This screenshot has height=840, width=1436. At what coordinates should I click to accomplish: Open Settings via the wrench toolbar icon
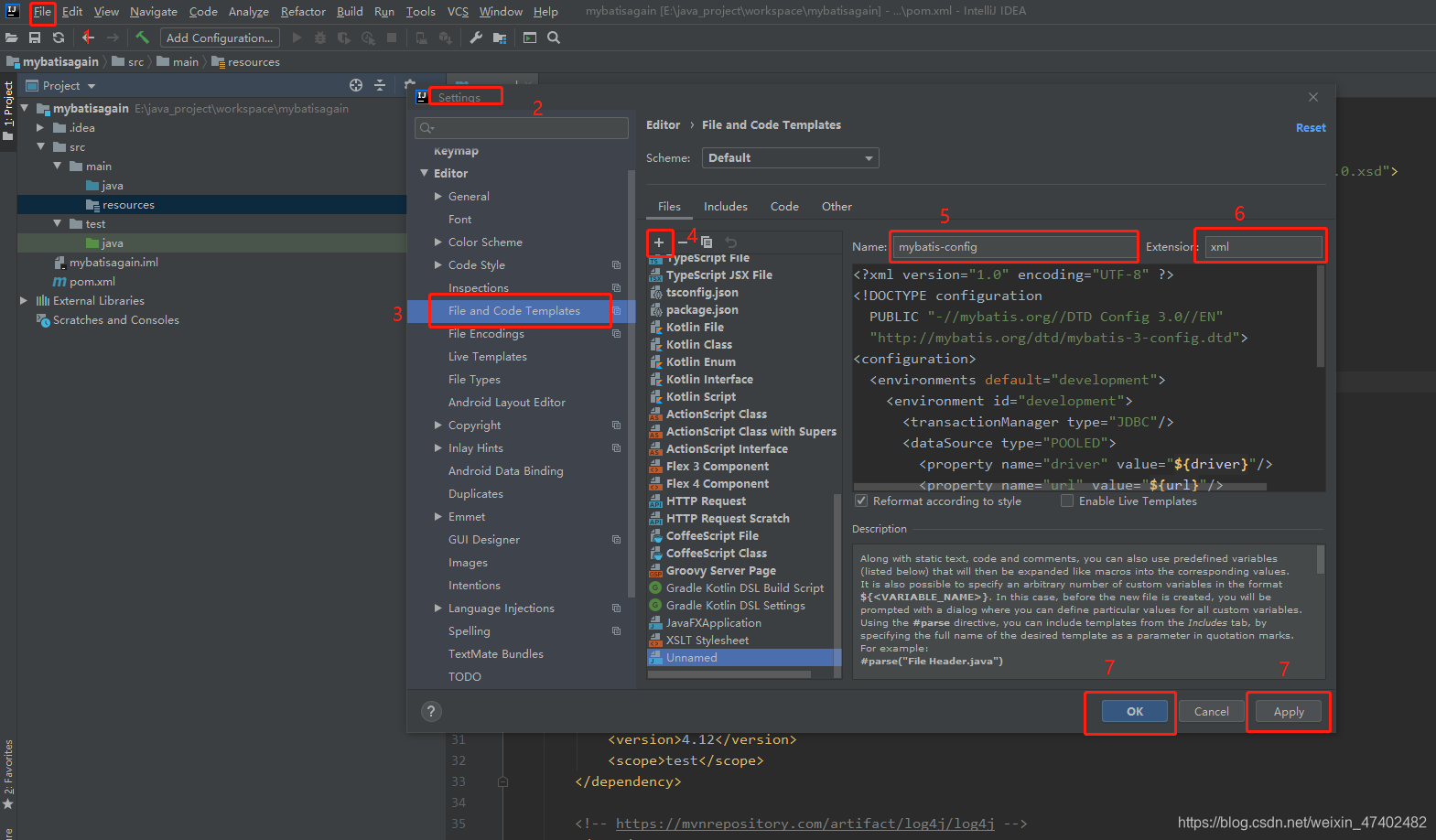476,38
